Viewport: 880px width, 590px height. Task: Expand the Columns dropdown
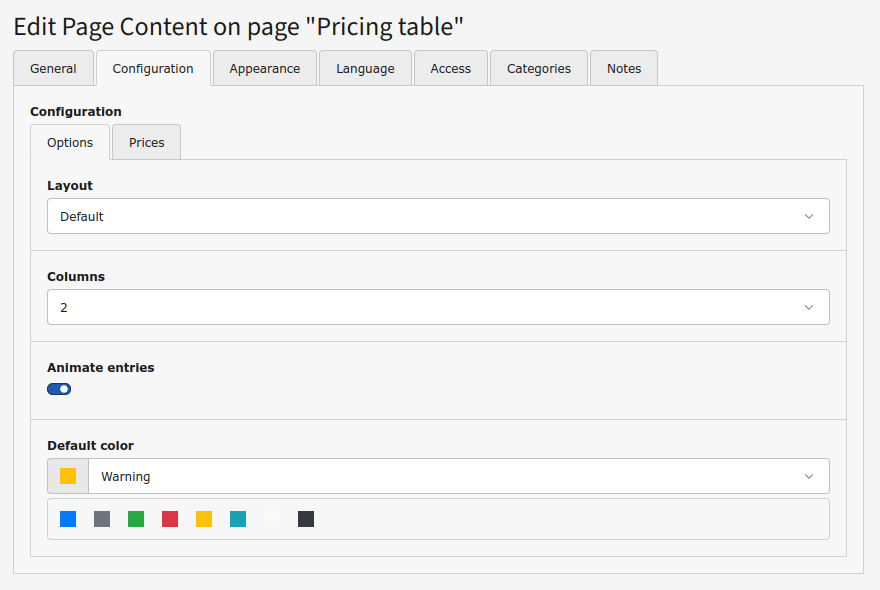click(438, 307)
